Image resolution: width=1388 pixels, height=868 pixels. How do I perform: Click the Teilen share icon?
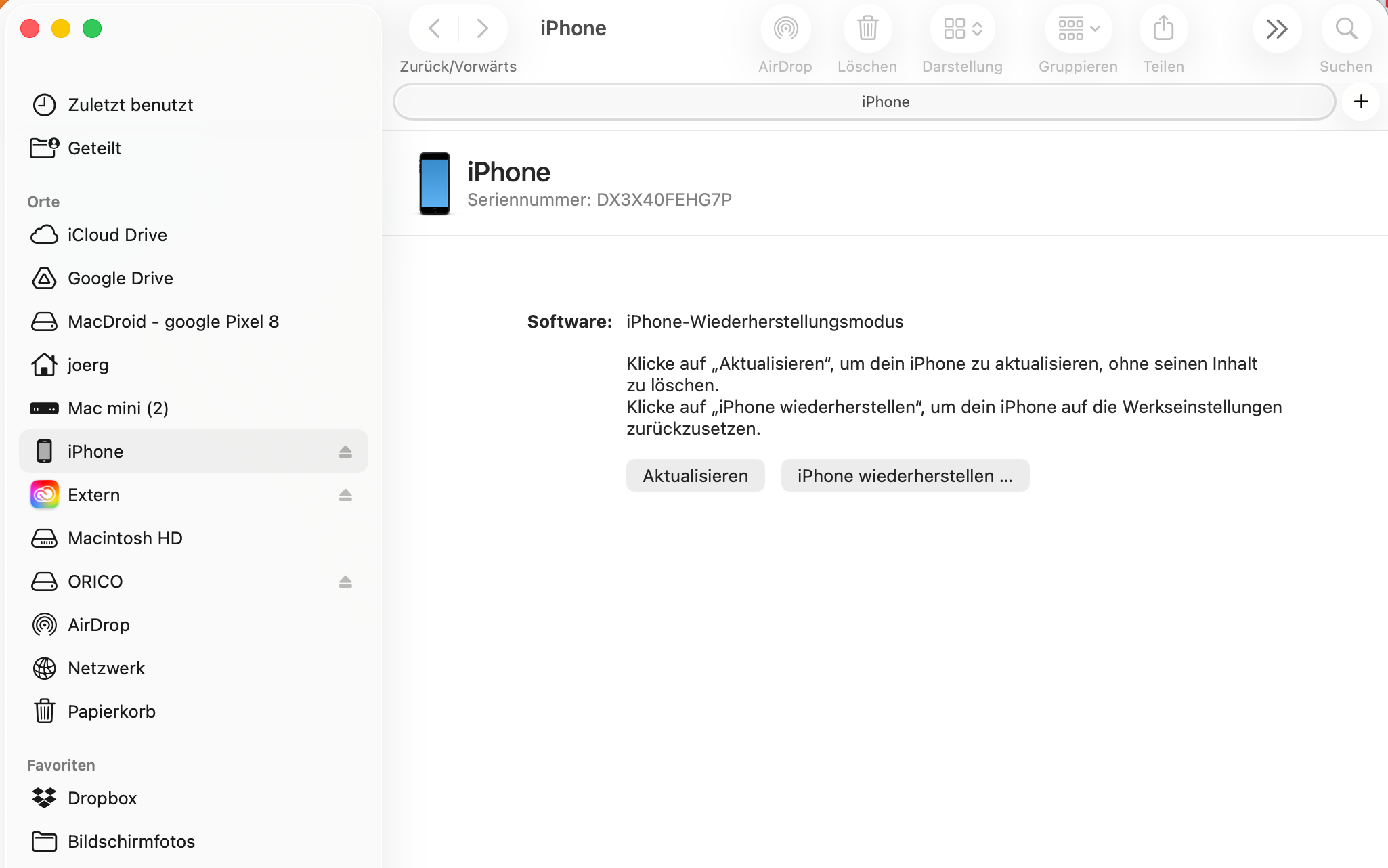click(x=1163, y=28)
